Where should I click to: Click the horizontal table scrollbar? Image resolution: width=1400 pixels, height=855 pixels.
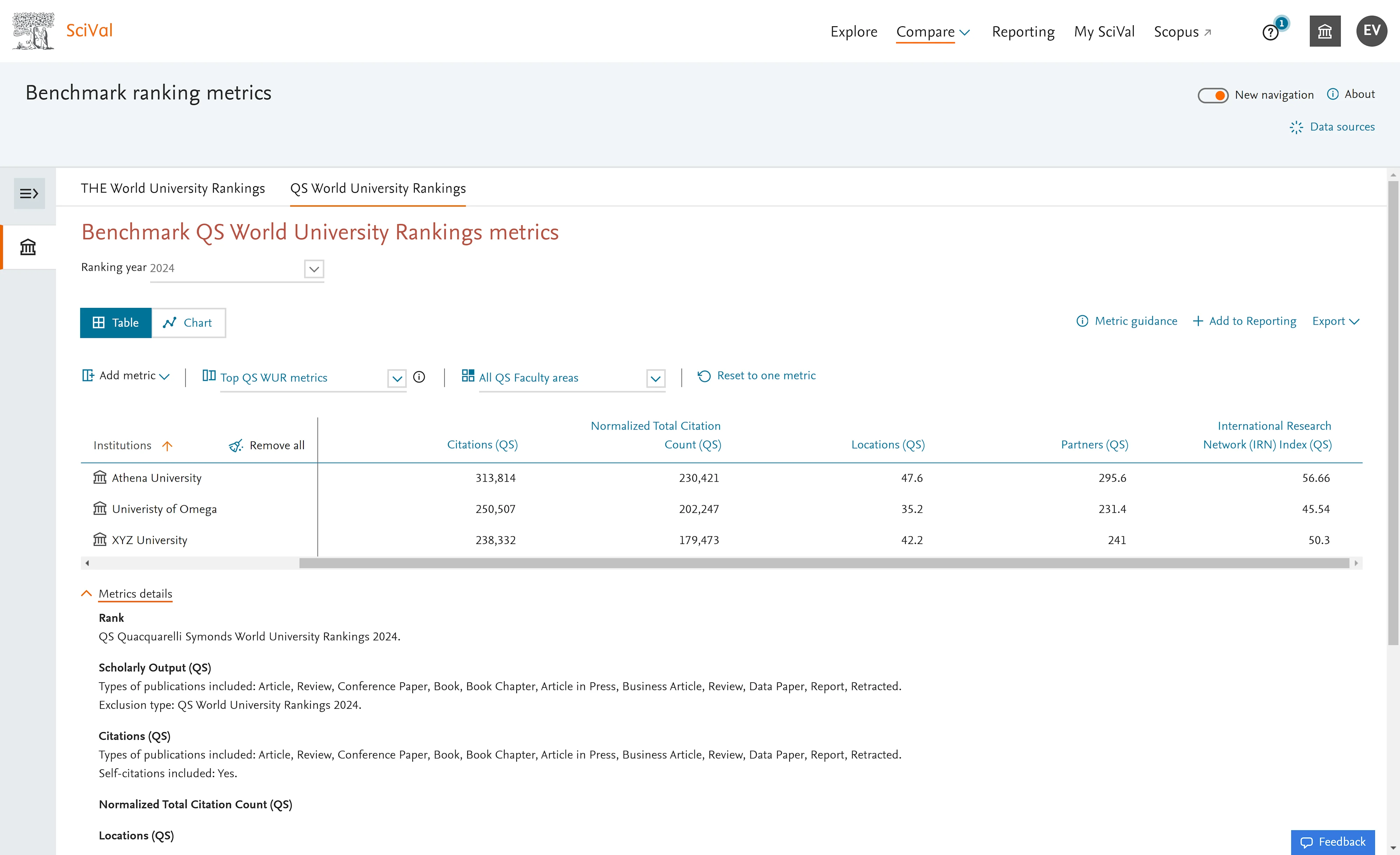click(x=824, y=563)
